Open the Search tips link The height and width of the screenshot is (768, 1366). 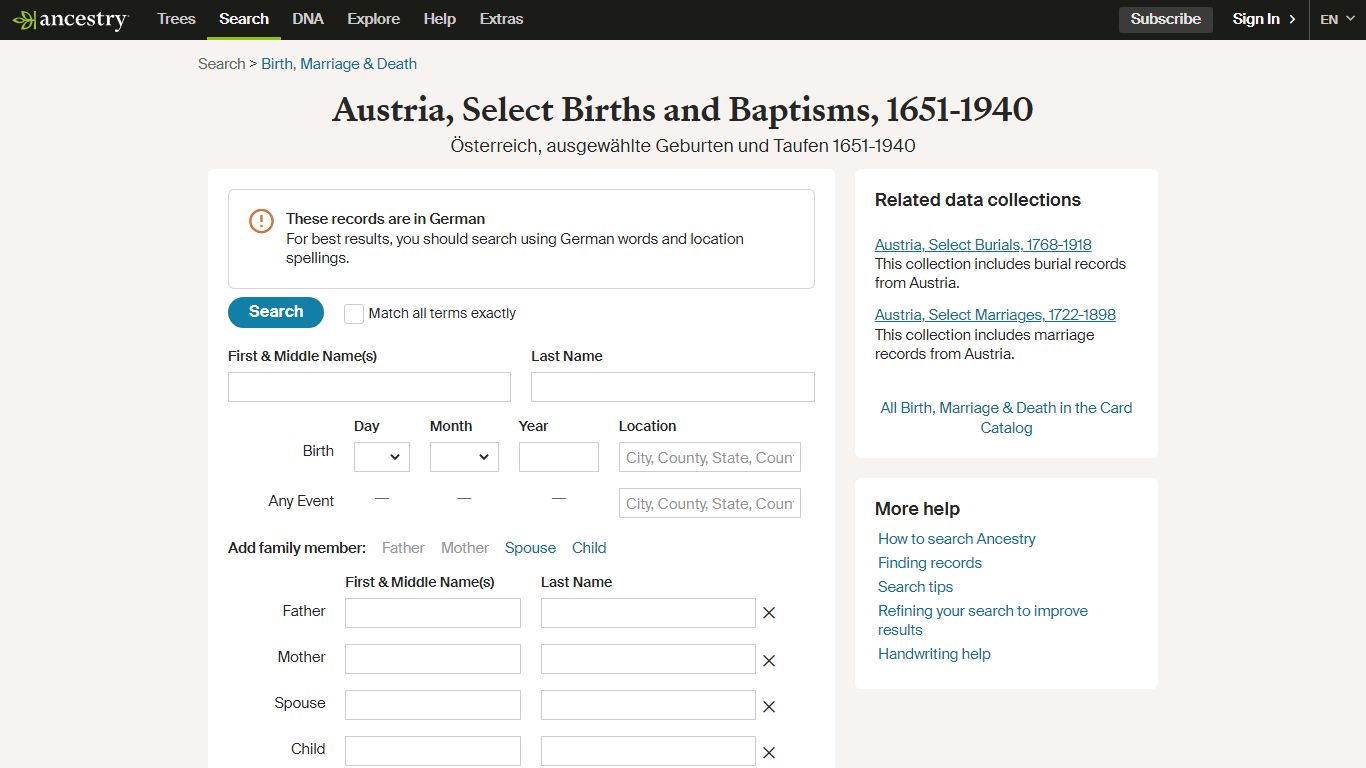pos(915,587)
